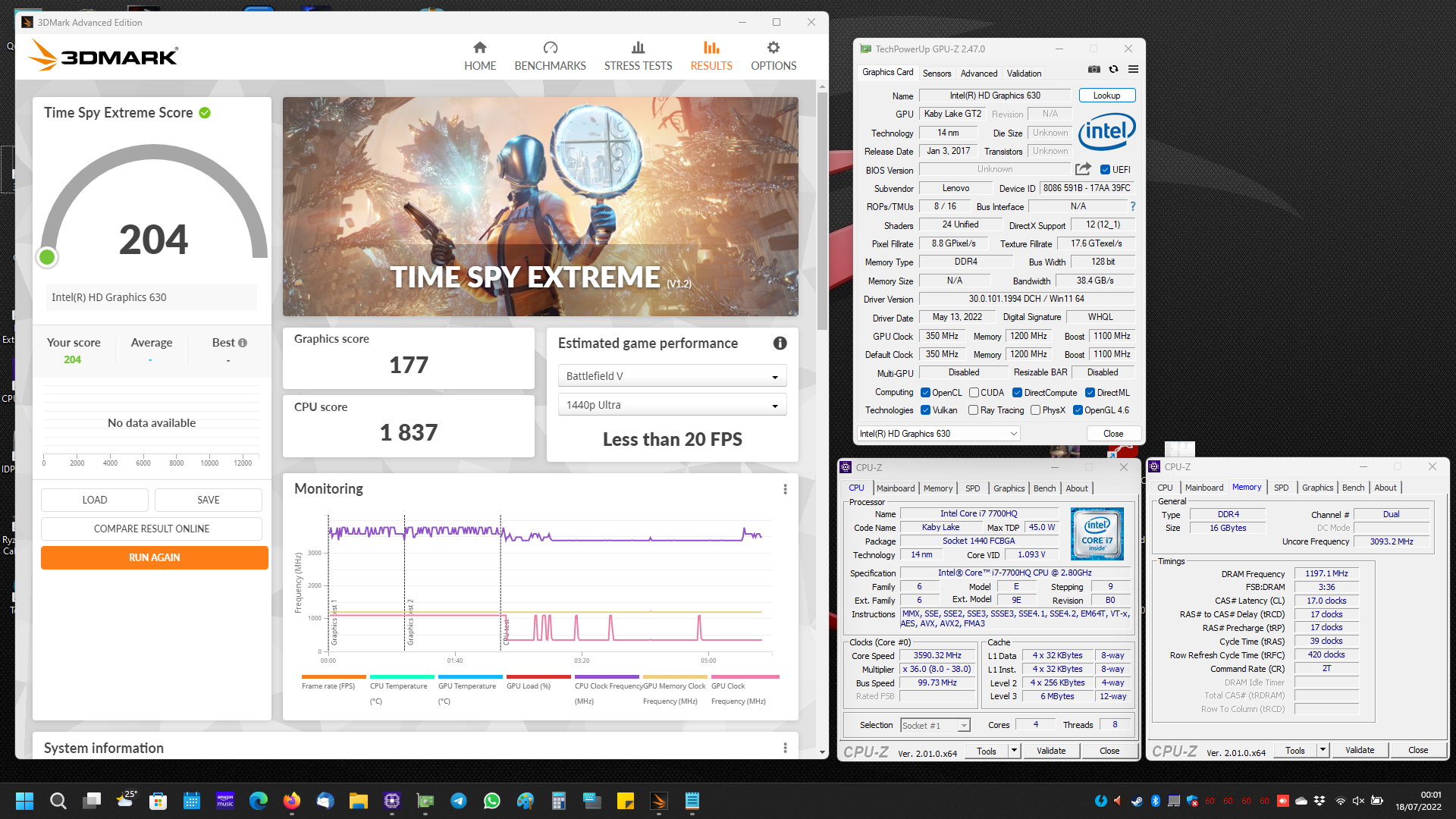Viewport: 1456px width, 819px height.
Task: Click GPU Name field in GPU-Z
Action: coord(995,96)
